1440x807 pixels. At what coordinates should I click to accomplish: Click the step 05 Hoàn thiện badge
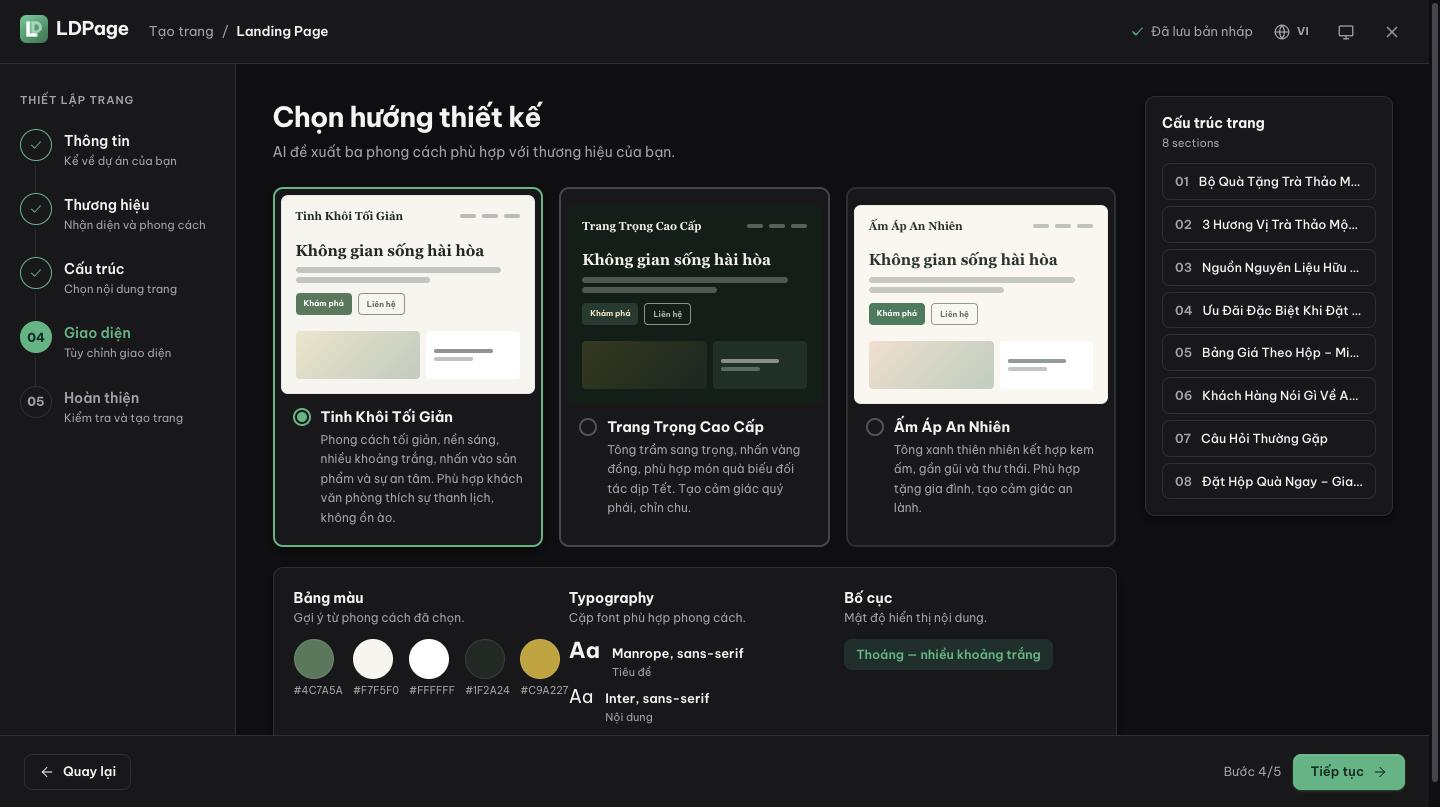coord(36,402)
